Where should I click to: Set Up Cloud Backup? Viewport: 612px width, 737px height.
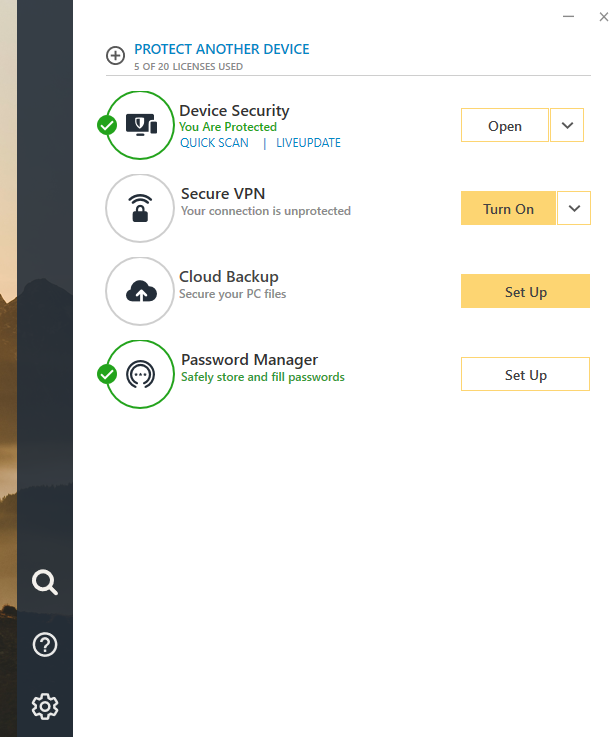tap(525, 292)
